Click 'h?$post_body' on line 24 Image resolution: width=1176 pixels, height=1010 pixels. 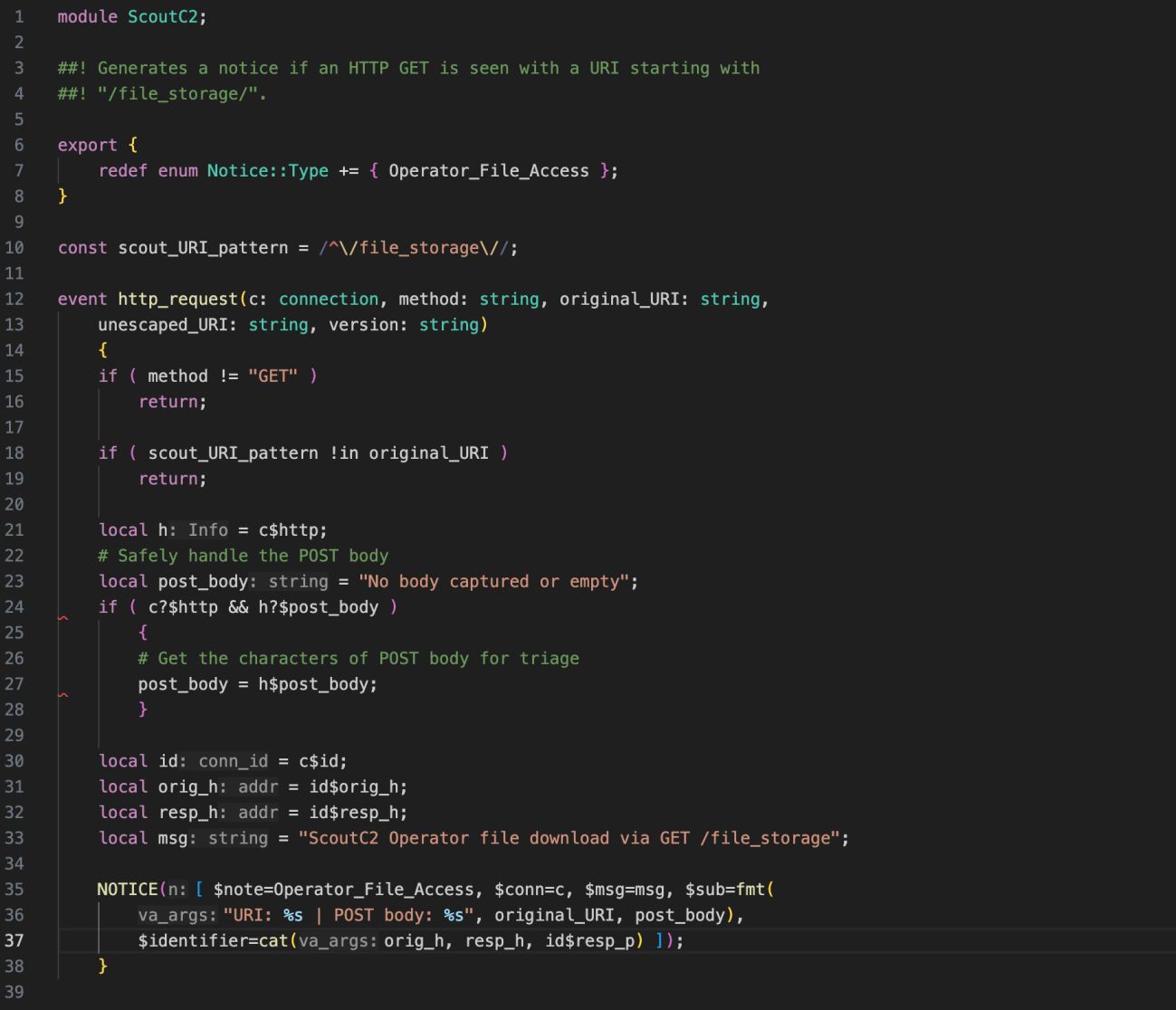pyautogui.click(x=319, y=606)
